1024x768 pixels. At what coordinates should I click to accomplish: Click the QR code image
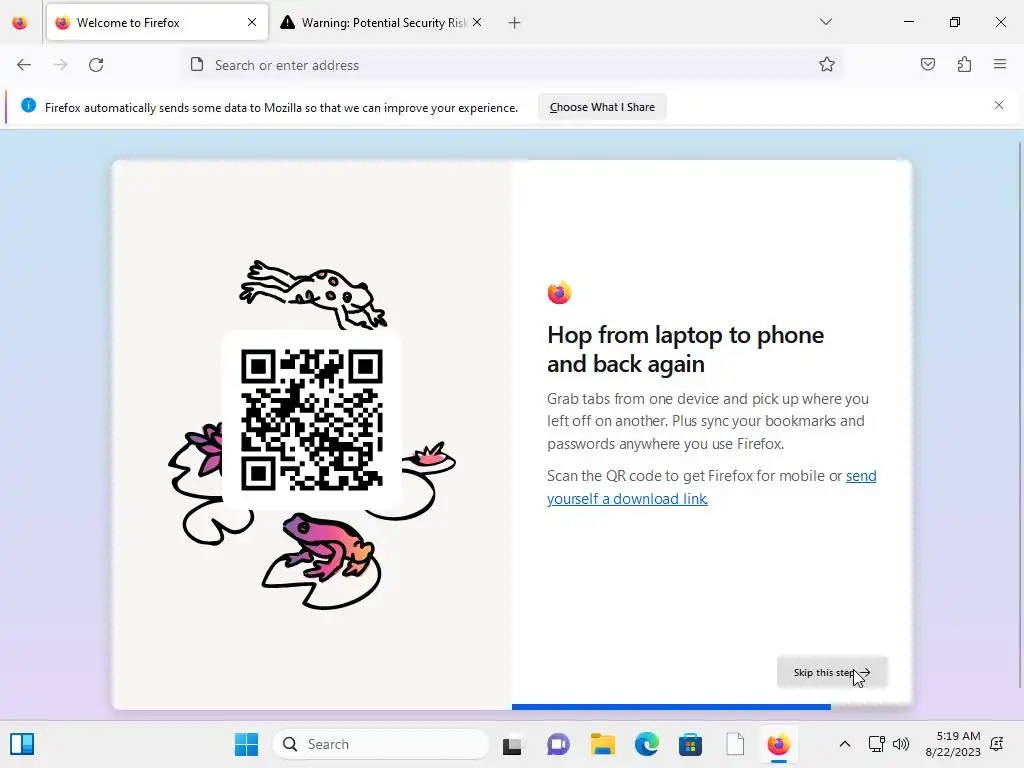click(312, 420)
